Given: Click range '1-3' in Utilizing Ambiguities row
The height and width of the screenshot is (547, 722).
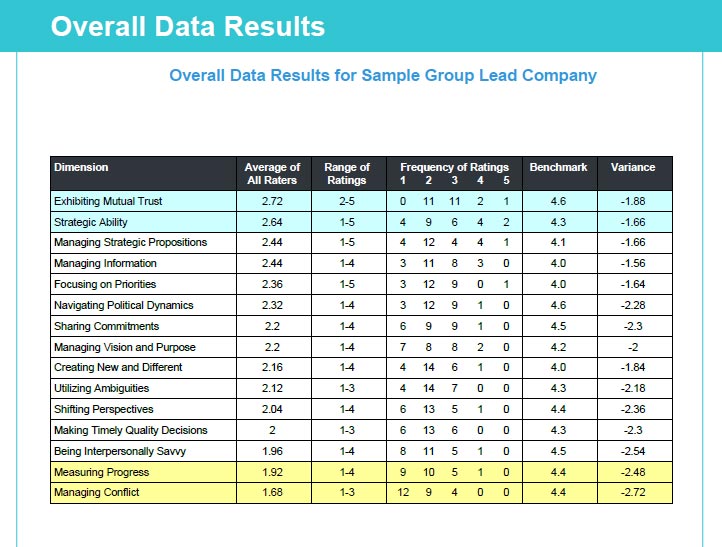Looking at the screenshot, I should pyautogui.click(x=347, y=388).
